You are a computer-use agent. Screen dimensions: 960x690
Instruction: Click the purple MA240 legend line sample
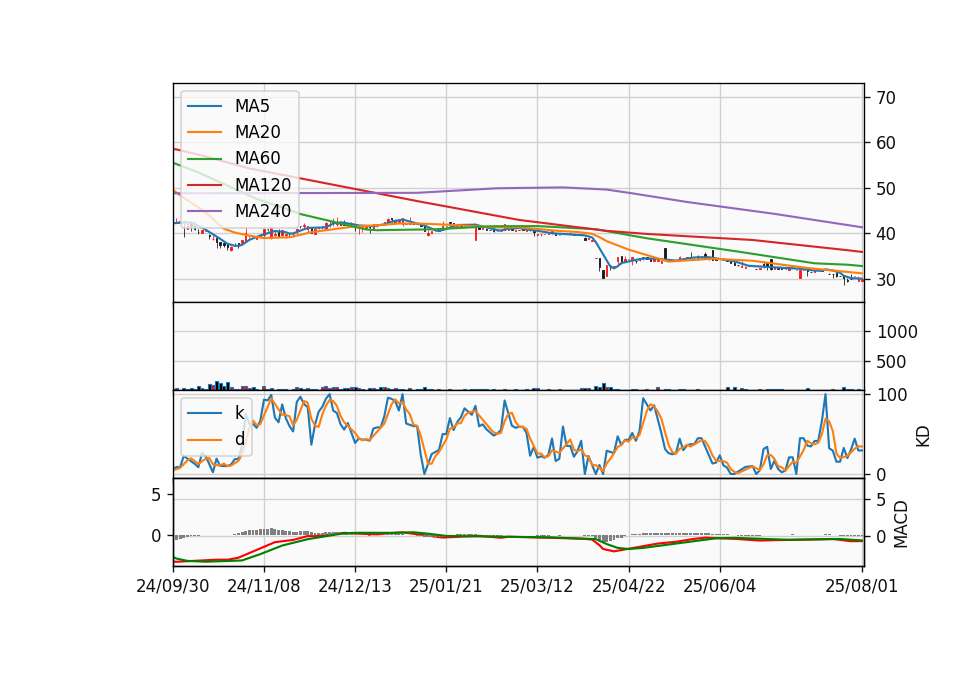point(204,211)
